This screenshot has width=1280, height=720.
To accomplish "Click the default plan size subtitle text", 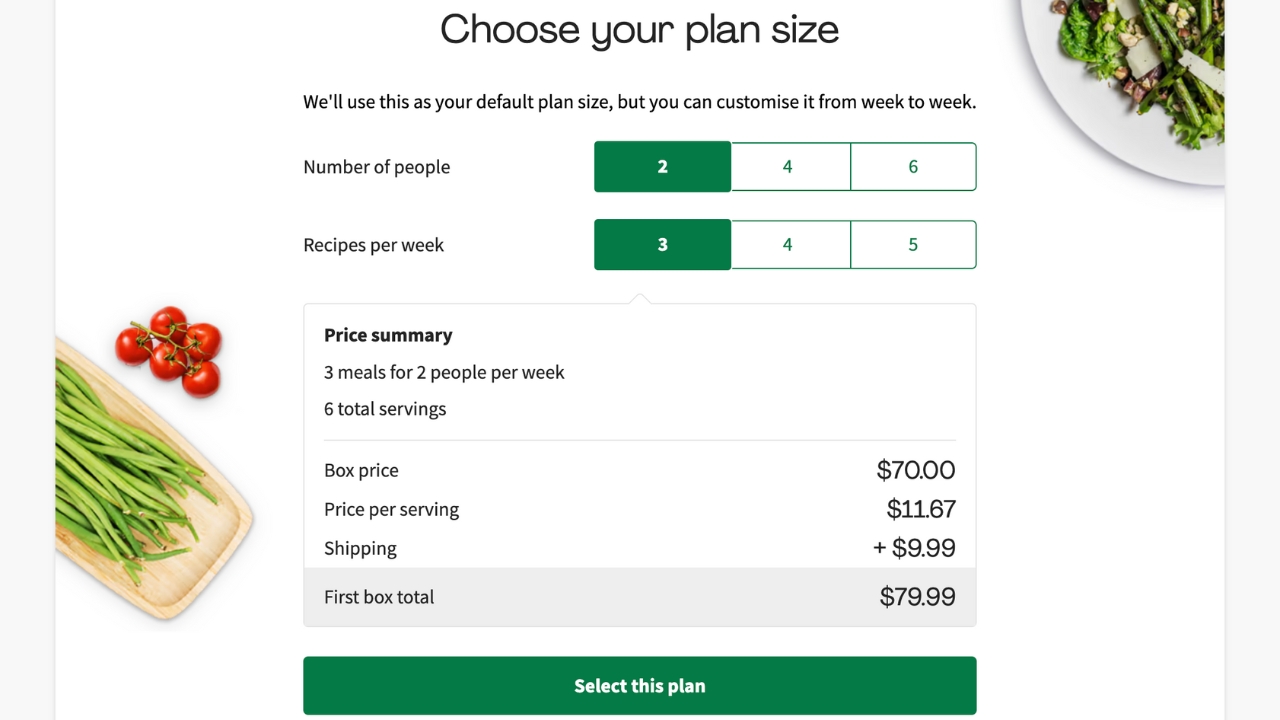I will 640,101.
